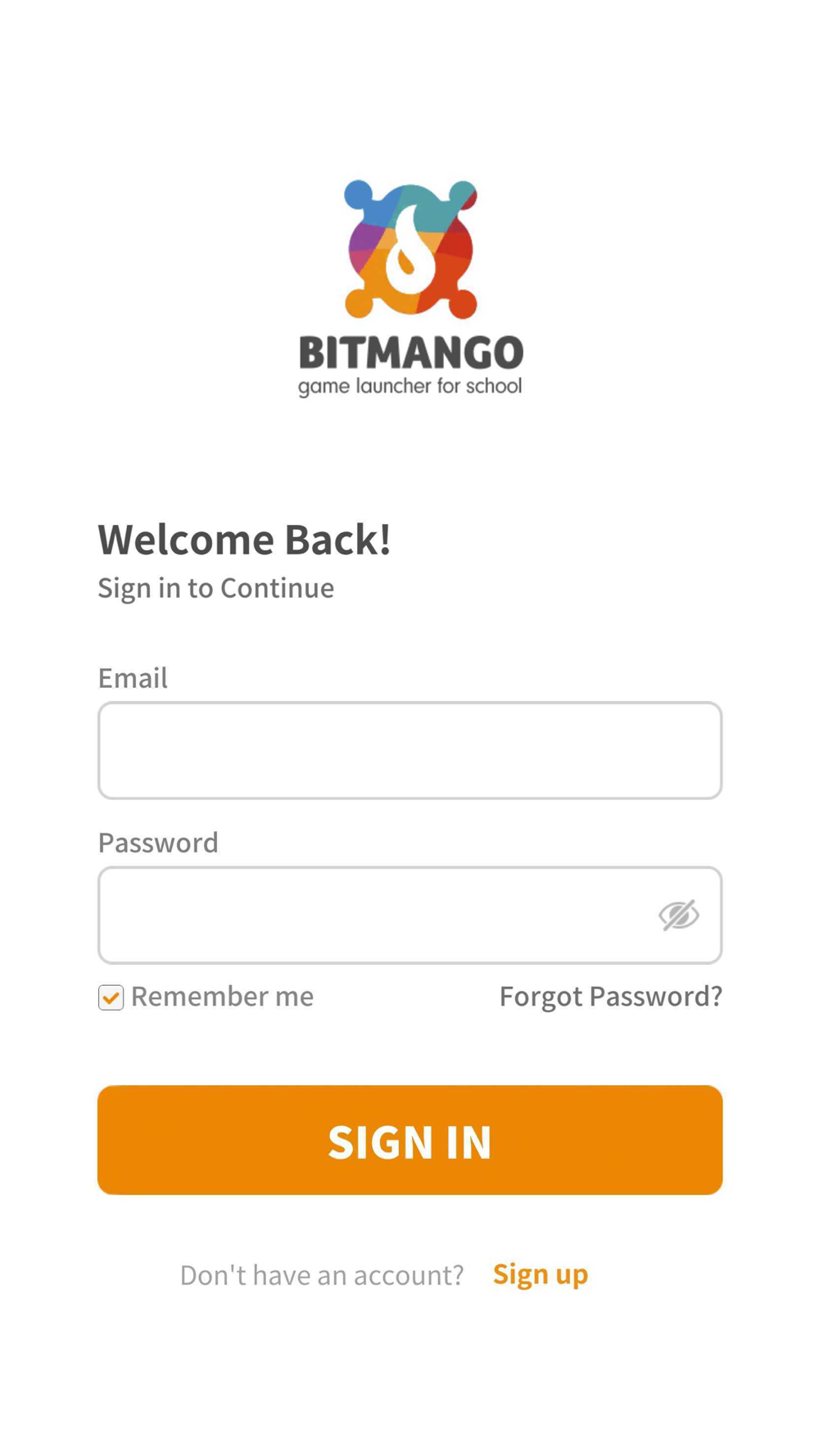
Task: Open the Sign up link
Action: (541, 1274)
